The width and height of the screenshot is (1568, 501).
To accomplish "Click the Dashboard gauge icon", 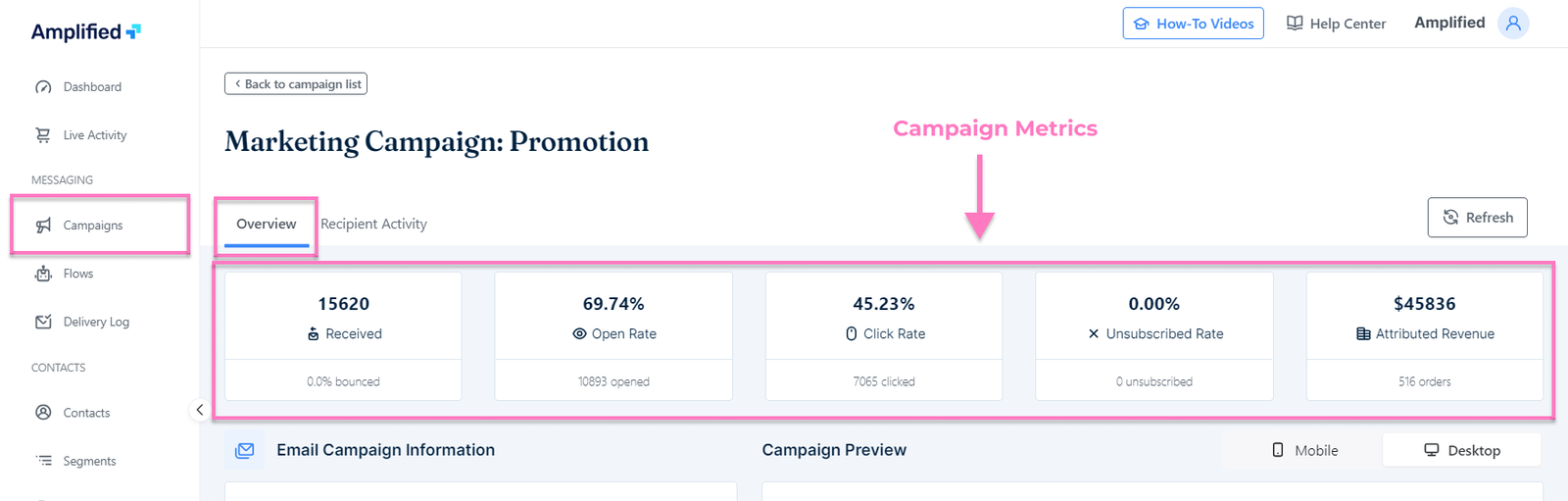I will point(43,87).
